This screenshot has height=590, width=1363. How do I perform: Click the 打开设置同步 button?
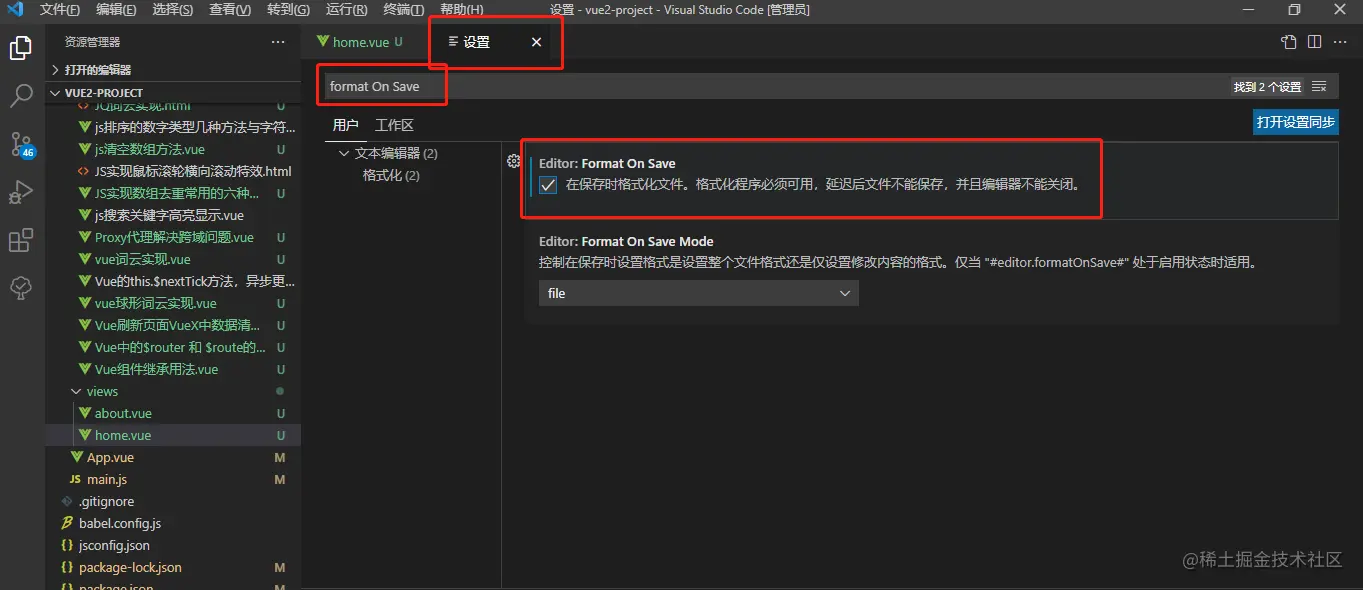(1296, 122)
